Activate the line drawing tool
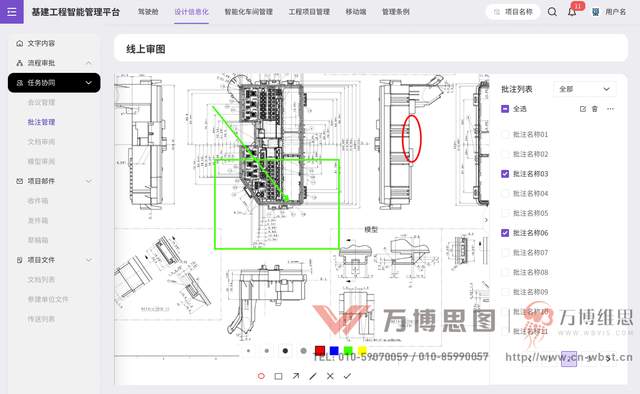The height and width of the screenshot is (394, 640). point(313,376)
